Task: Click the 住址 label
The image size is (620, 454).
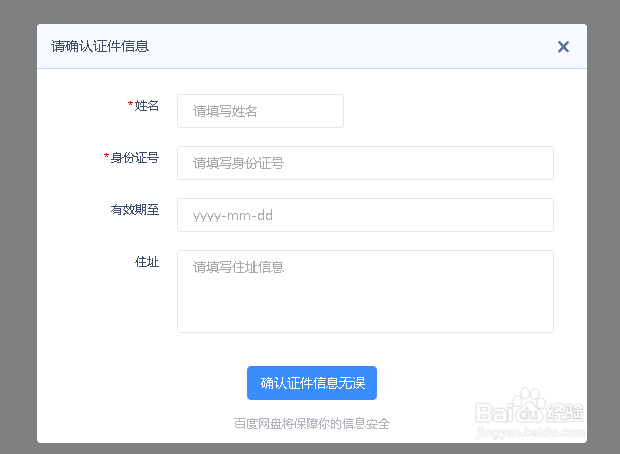Action: tap(147, 262)
